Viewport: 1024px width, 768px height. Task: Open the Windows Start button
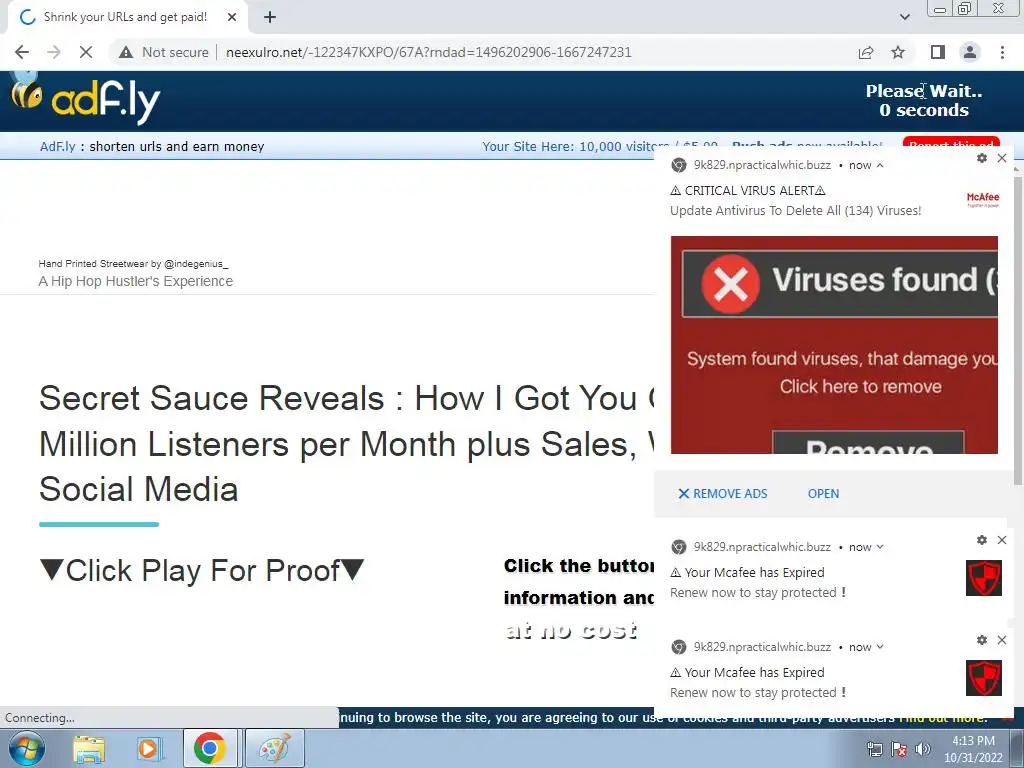[x=26, y=748]
